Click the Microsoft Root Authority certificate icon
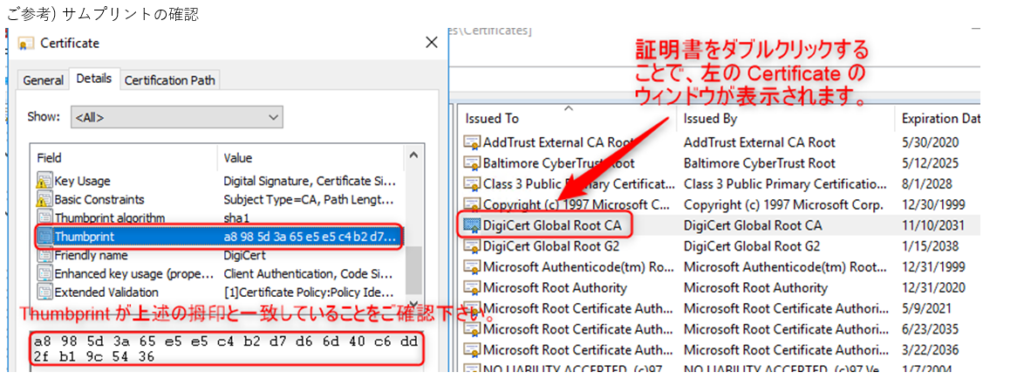The image size is (1024, 386). 472,288
